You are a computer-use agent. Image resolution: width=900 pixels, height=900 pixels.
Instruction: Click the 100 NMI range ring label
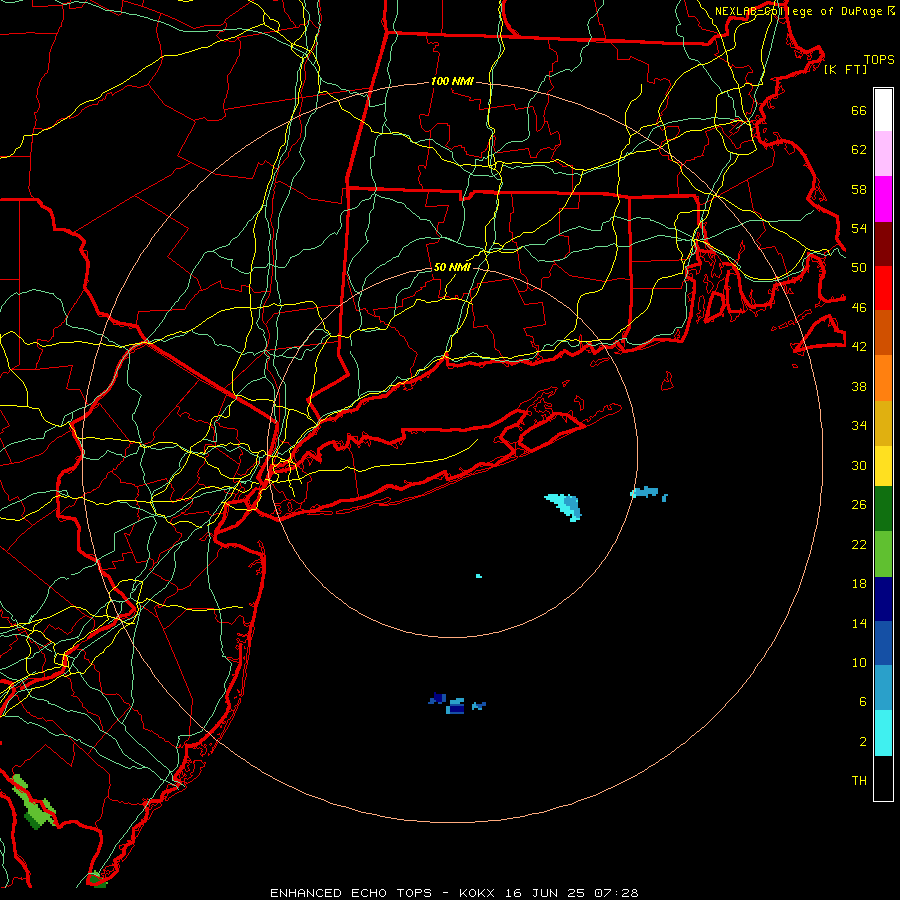452,82
